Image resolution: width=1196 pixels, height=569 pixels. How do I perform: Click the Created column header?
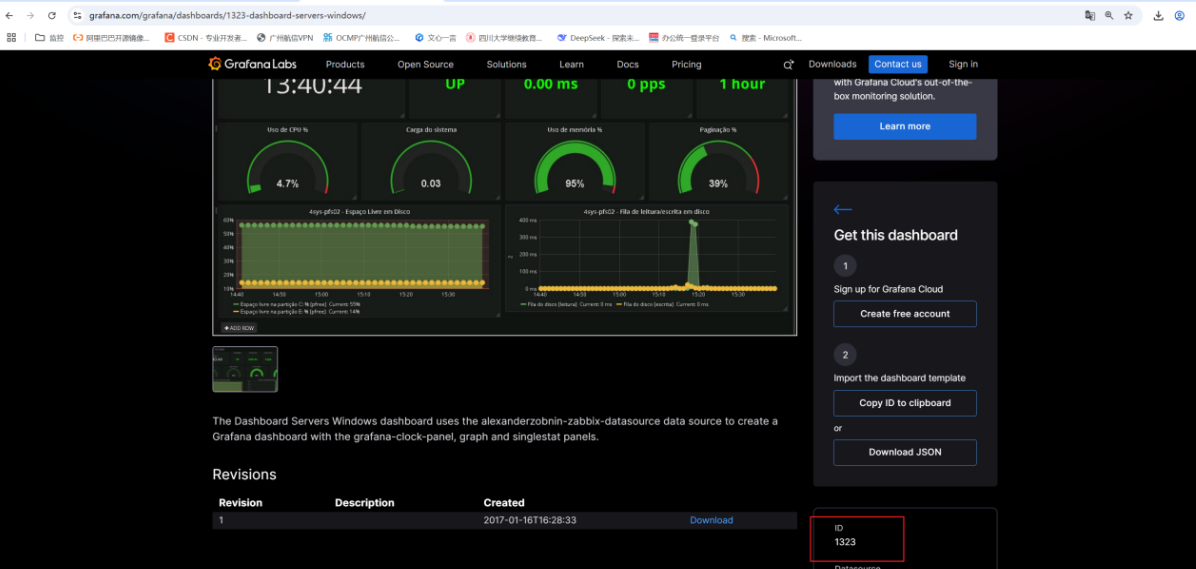pos(504,503)
